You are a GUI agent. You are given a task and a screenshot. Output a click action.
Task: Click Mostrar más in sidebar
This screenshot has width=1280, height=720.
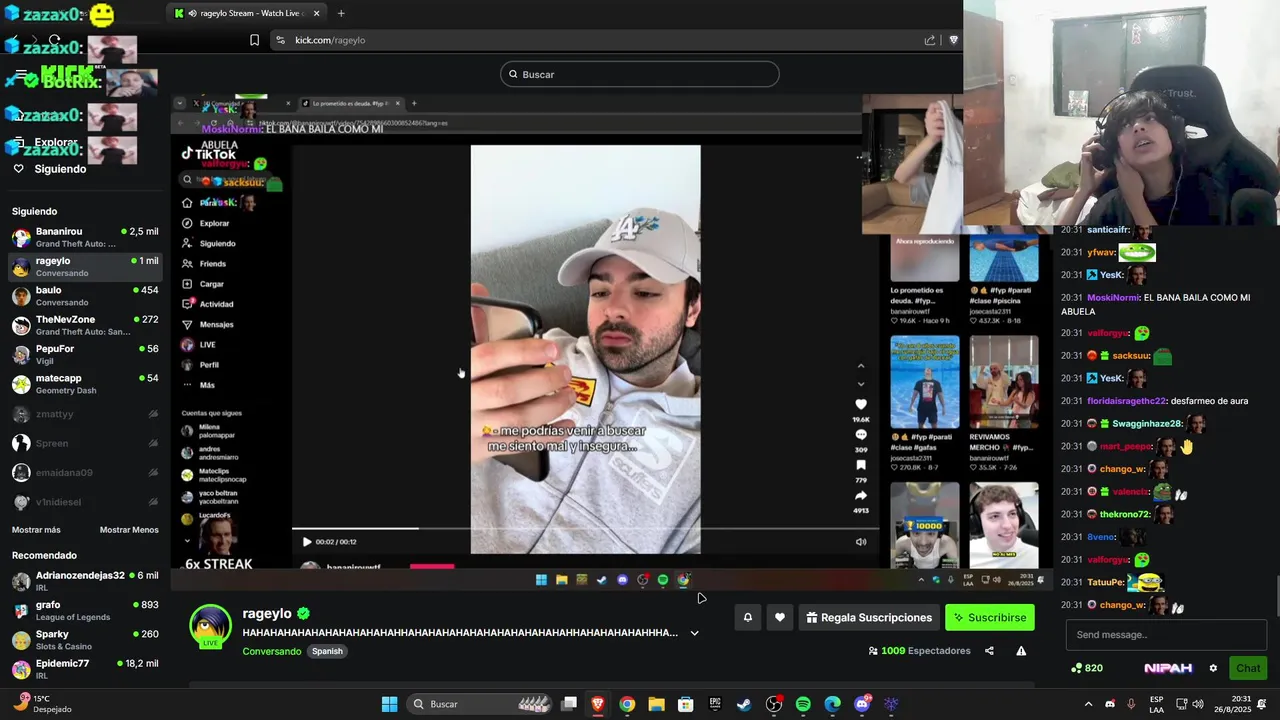point(36,530)
